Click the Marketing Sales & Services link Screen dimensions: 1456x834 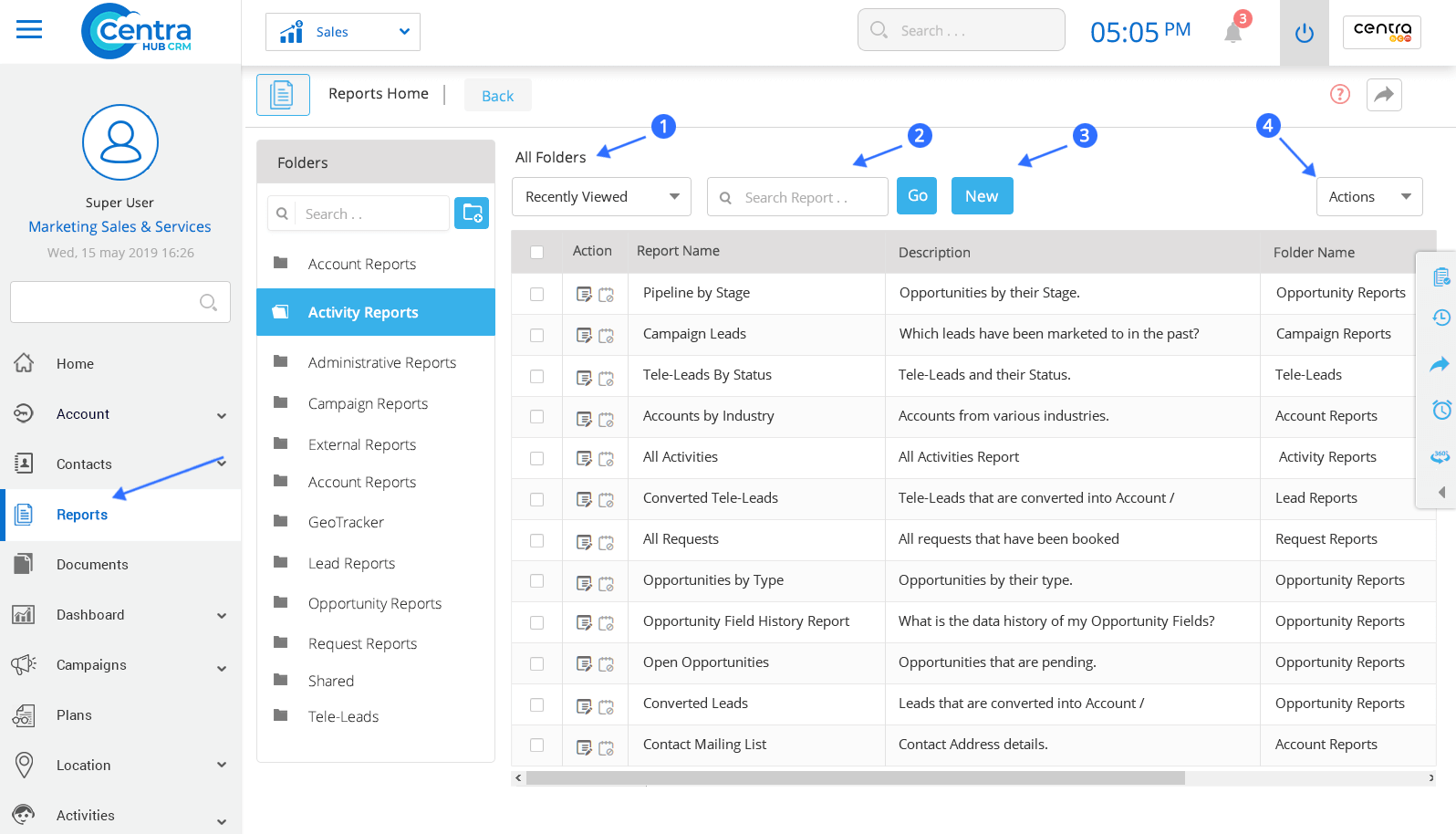click(120, 226)
